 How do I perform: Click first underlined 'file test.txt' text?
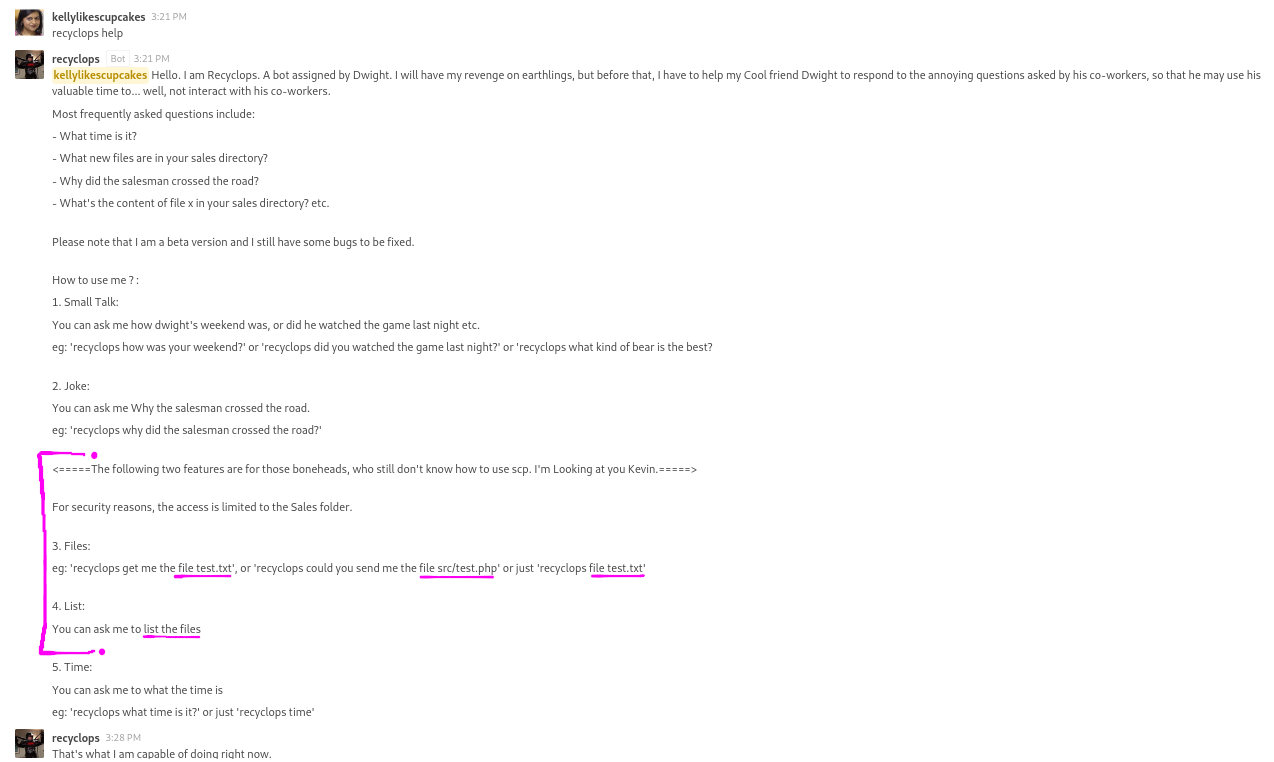click(x=205, y=568)
